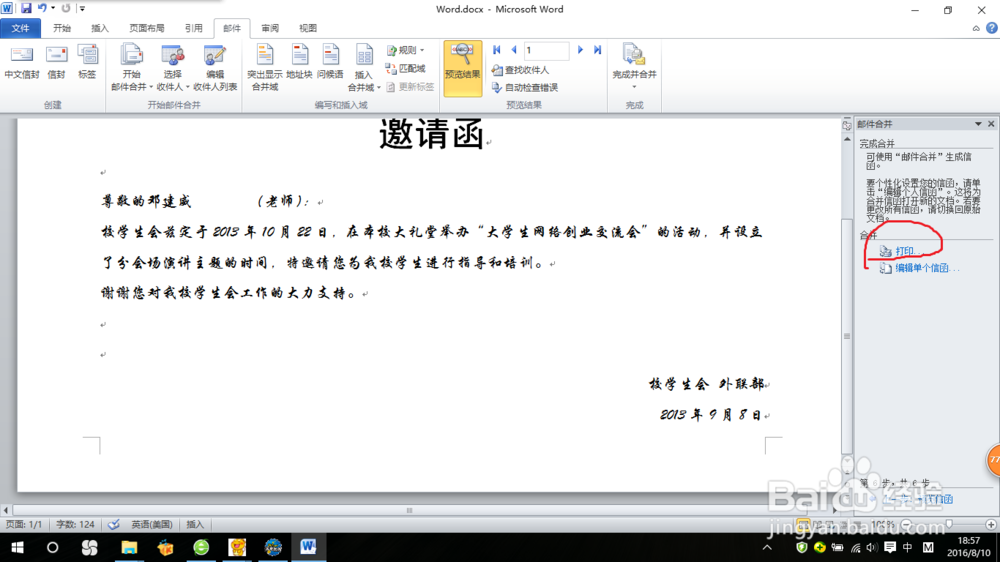Open Start Mail Merge menu

(131, 68)
